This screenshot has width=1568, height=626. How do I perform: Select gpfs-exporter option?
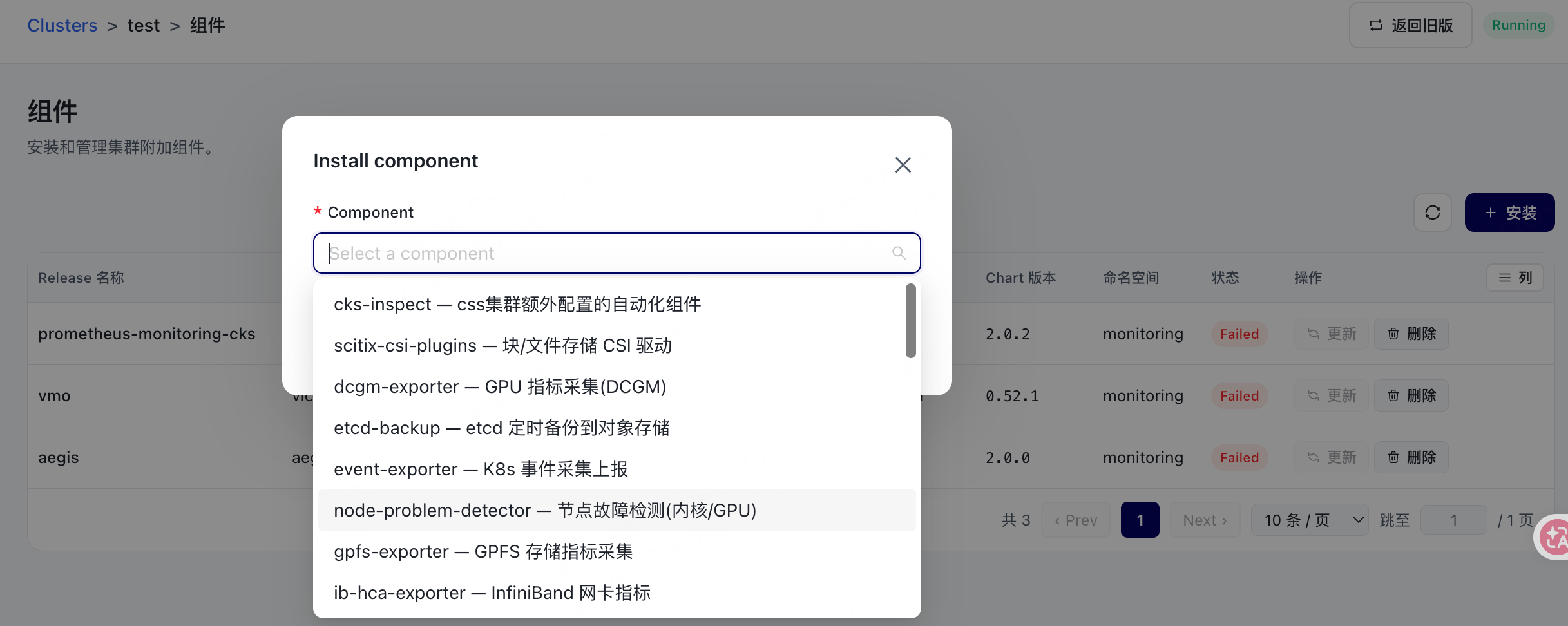pyautogui.click(x=617, y=551)
